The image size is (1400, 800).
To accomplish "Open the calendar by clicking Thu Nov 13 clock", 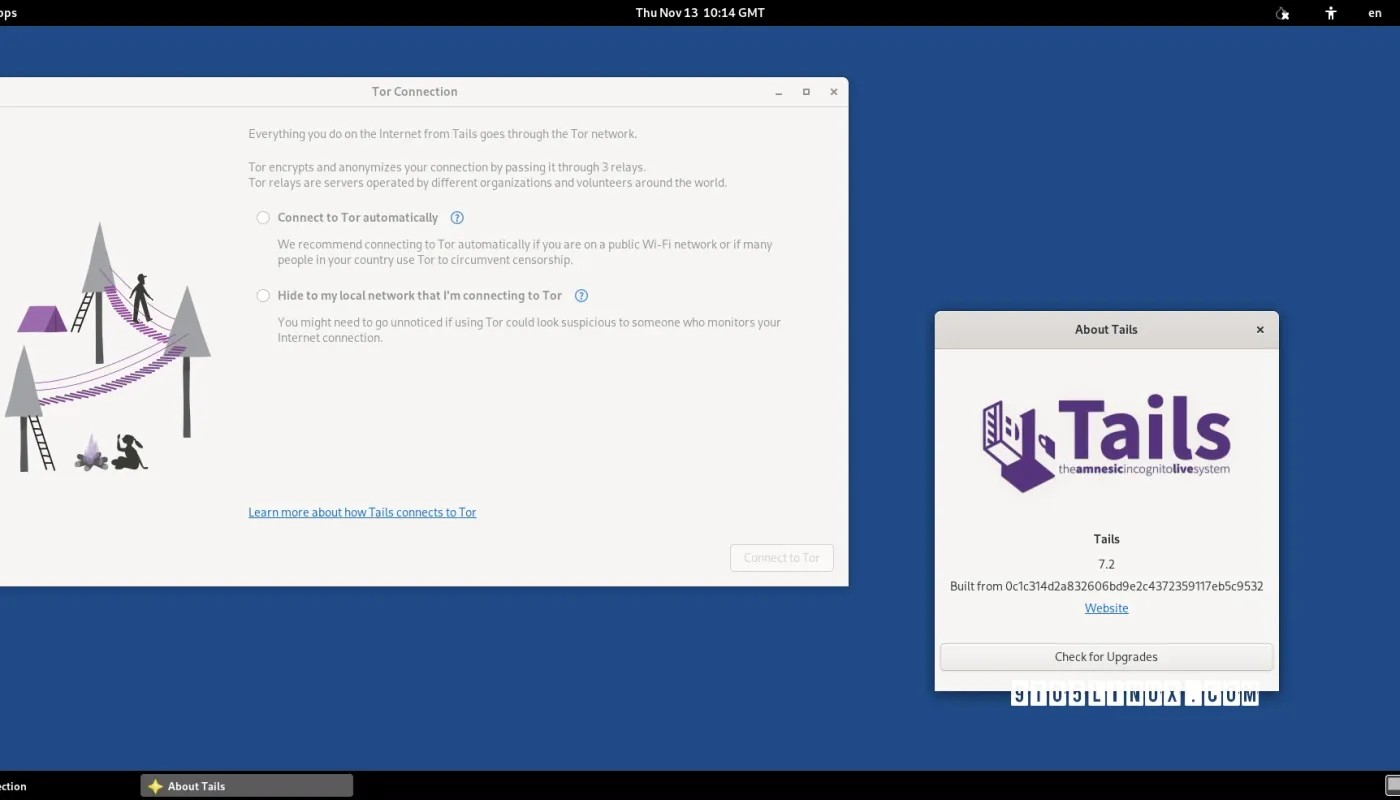I will click(700, 13).
